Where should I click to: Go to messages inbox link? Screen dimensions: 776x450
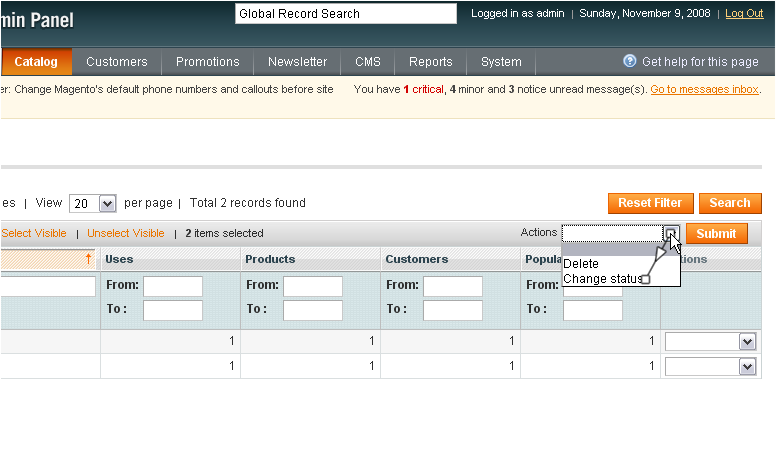[705, 89]
